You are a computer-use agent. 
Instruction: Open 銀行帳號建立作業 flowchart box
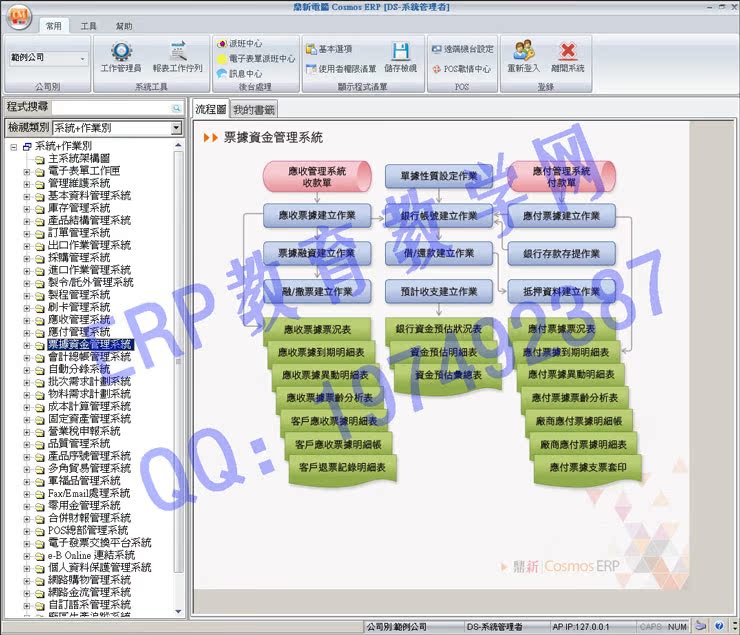(439, 216)
